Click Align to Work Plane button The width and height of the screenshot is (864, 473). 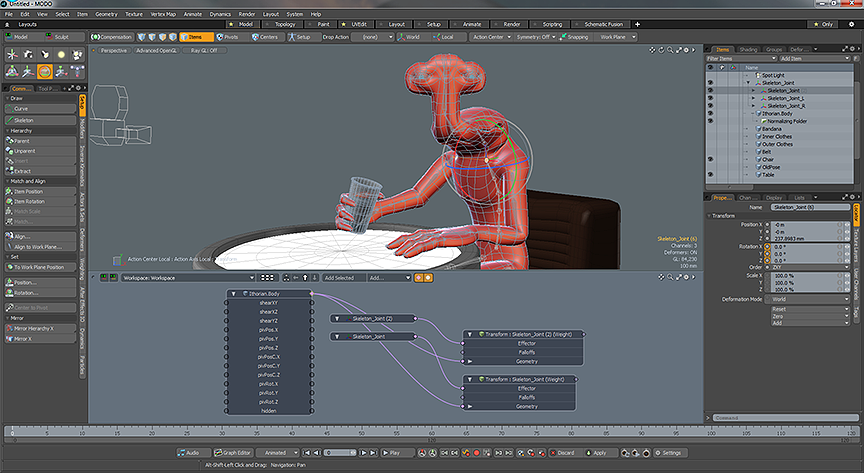point(40,246)
